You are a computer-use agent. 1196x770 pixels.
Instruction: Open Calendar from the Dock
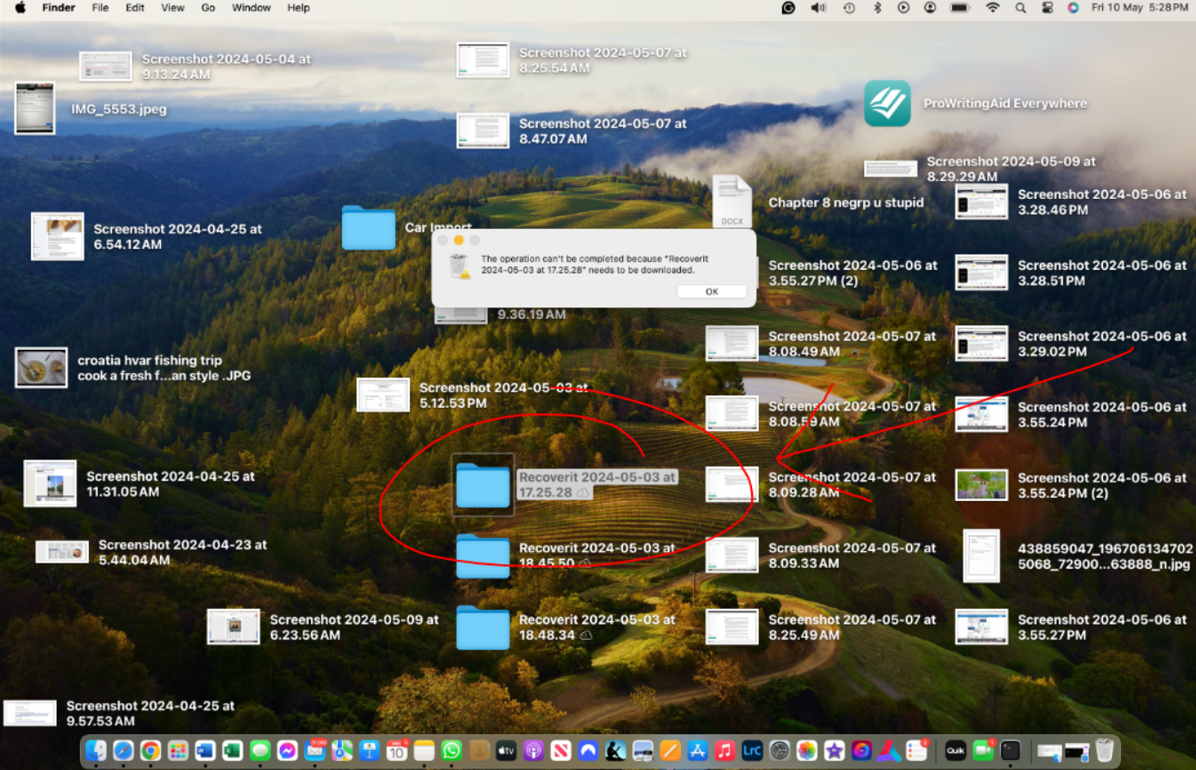point(397,751)
